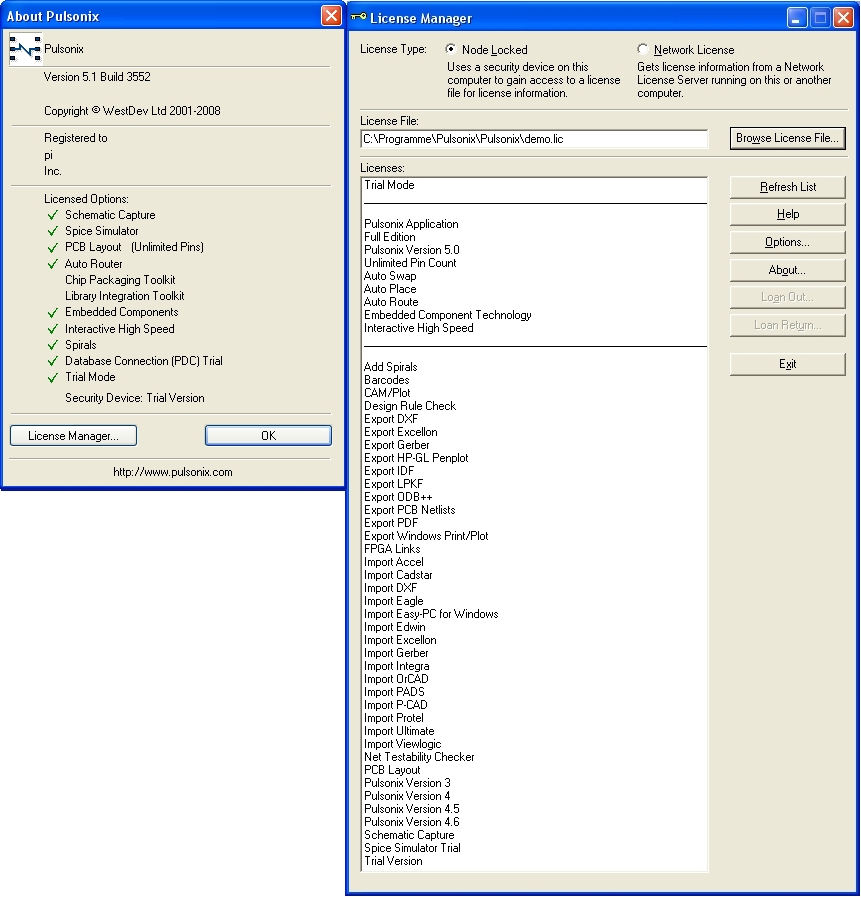Click OK in About Pulsonix dialog

(x=268, y=436)
